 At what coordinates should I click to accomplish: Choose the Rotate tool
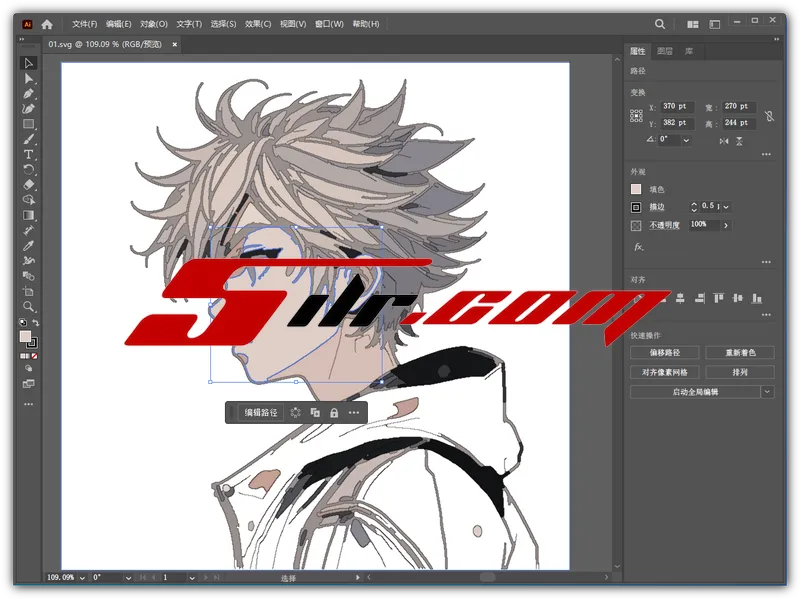pyautogui.click(x=29, y=170)
